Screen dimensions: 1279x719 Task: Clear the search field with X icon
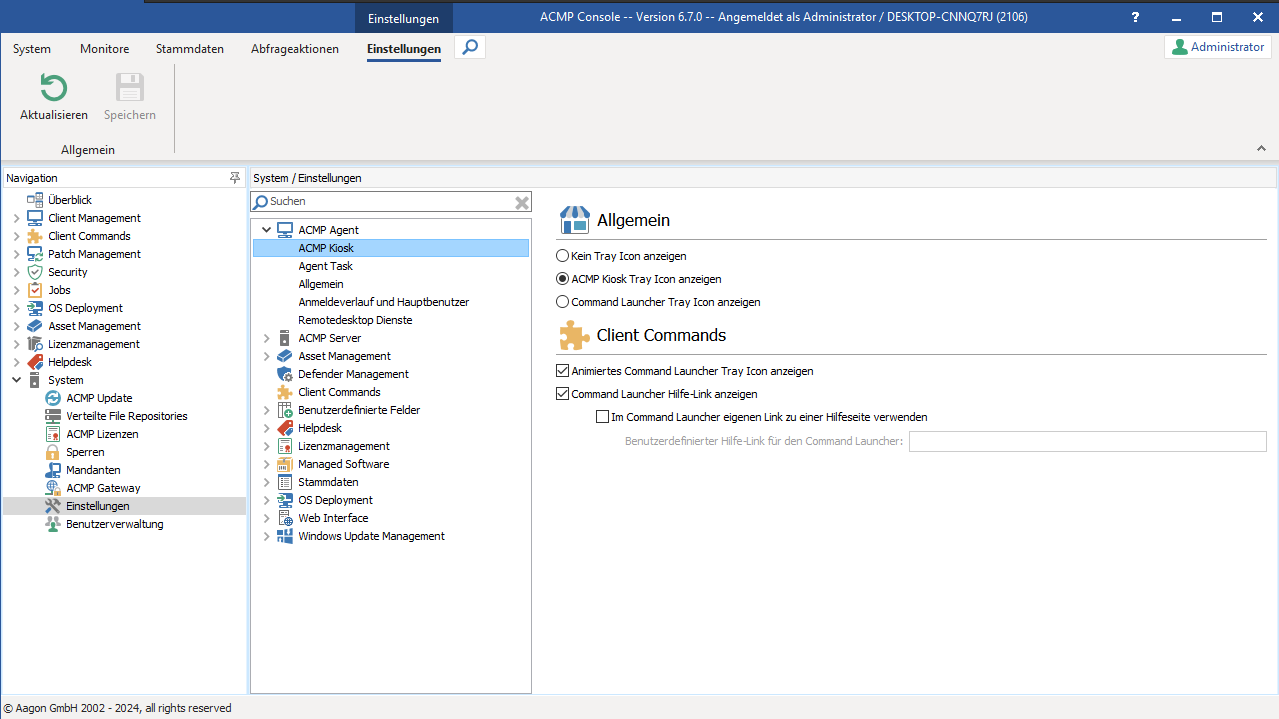pyautogui.click(x=521, y=202)
